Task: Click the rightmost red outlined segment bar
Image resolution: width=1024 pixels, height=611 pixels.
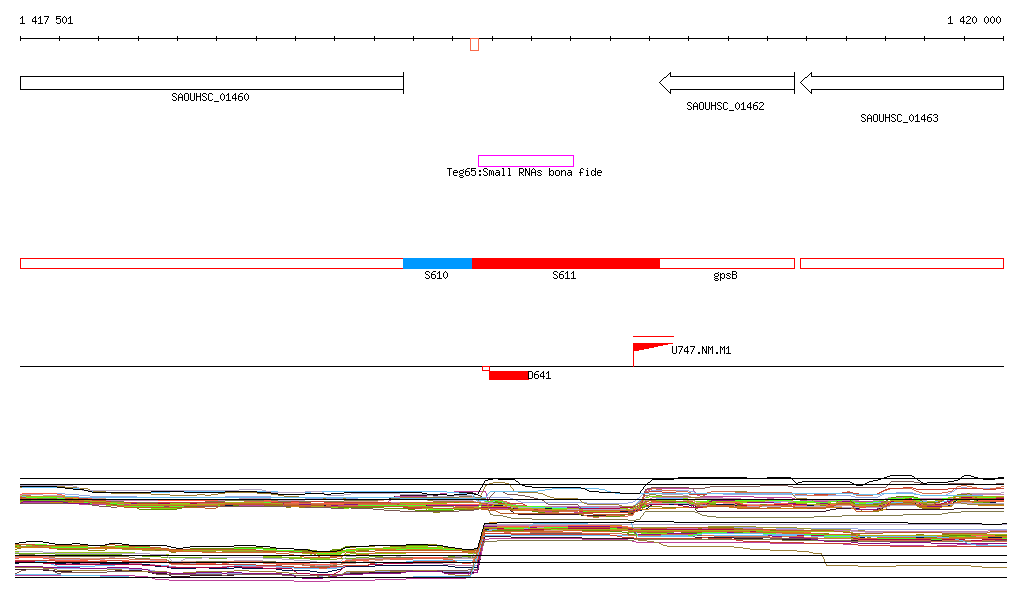Action: click(x=901, y=263)
